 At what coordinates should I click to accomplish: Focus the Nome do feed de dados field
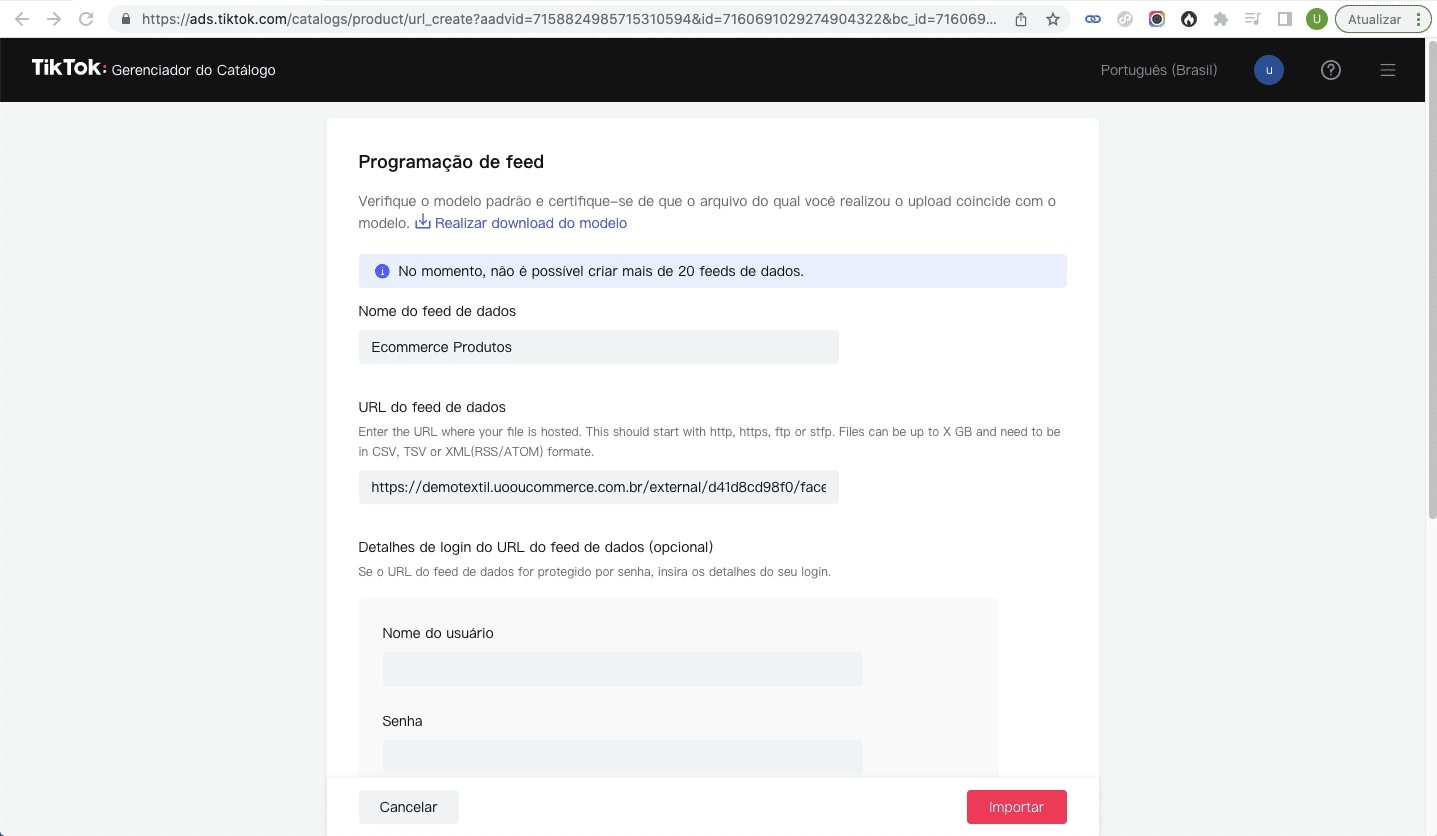pyautogui.click(x=598, y=347)
